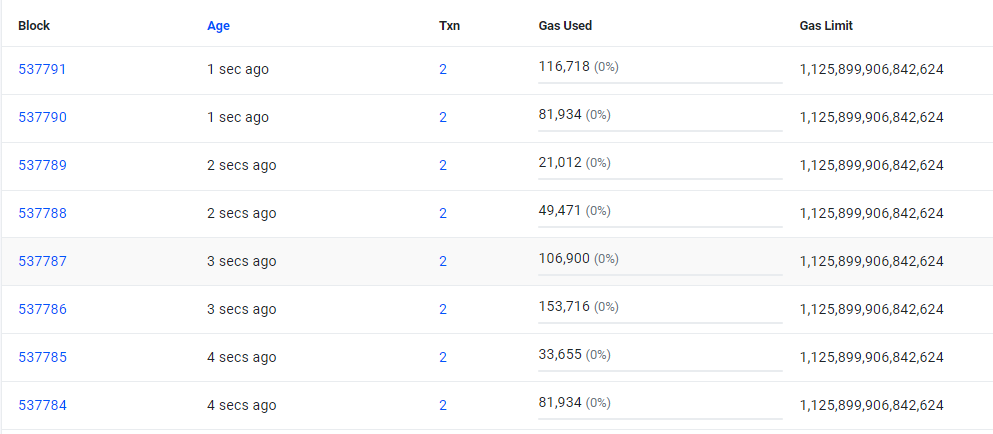Show transactions via Txn link, row 537786
The width and height of the screenshot is (993, 434).
pos(443,309)
